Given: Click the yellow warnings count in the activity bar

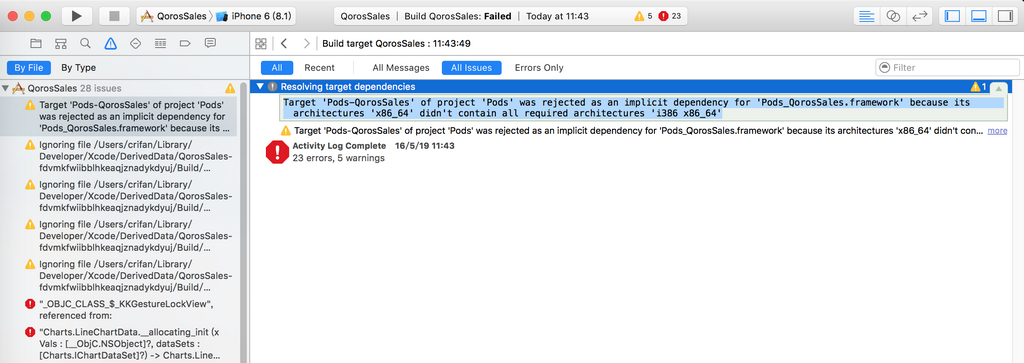Looking at the screenshot, I should (x=643, y=16).
